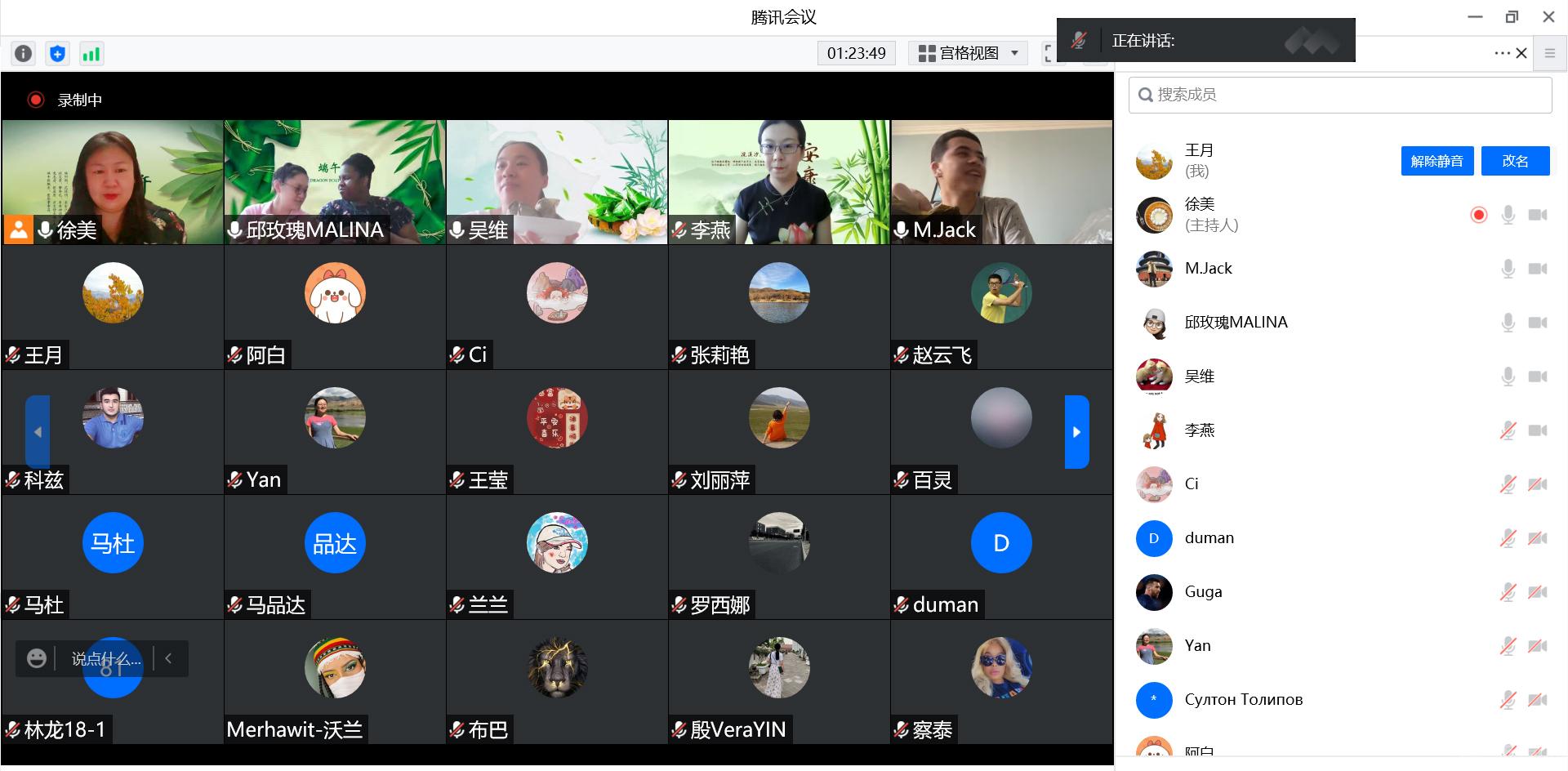The width and height of the screenshot is (1568, 771).
Task: Select Султон Толипов in the member list
Action: tap(1243, 700)
